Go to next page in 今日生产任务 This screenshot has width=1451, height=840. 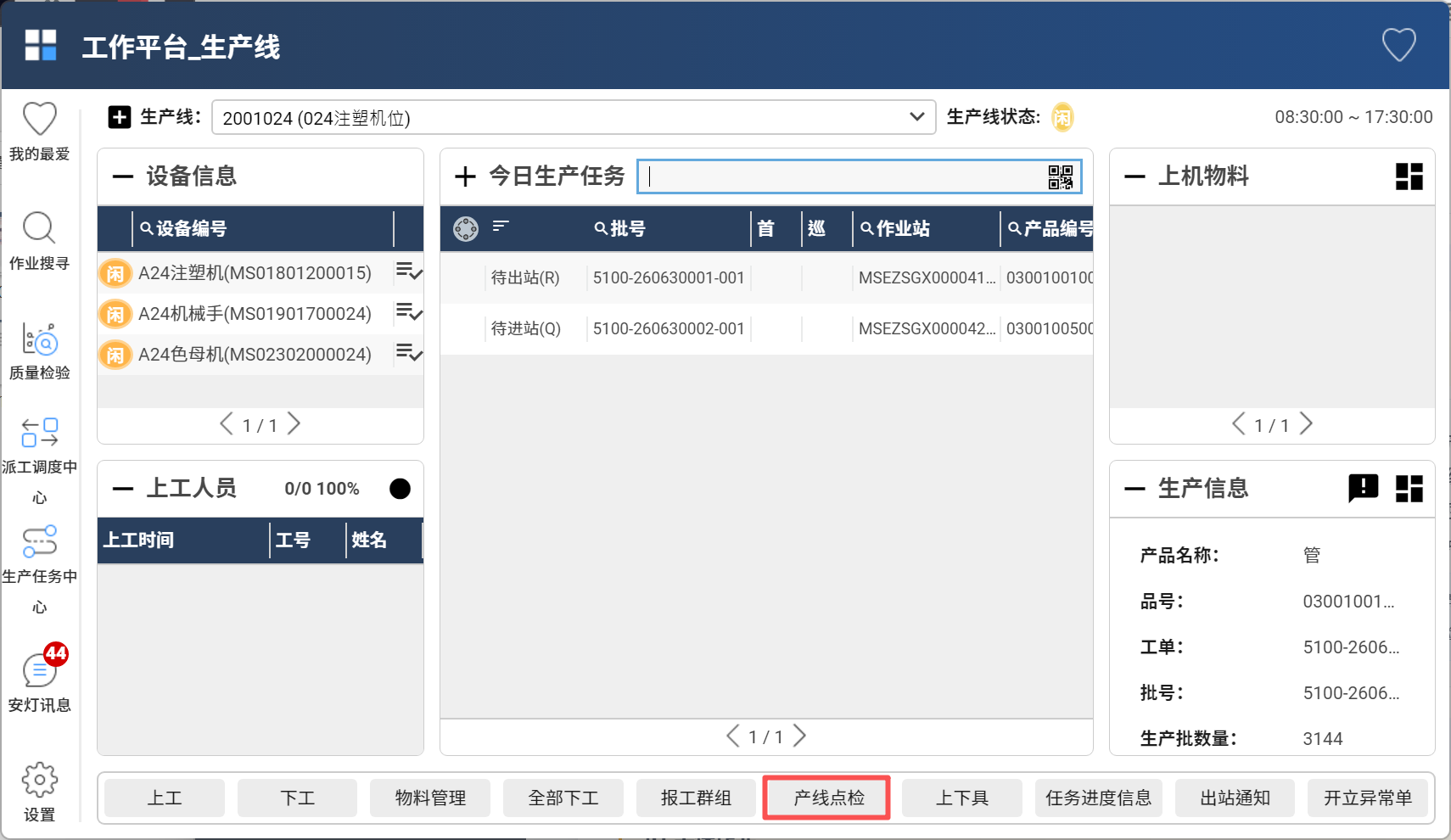pos(799,736)
